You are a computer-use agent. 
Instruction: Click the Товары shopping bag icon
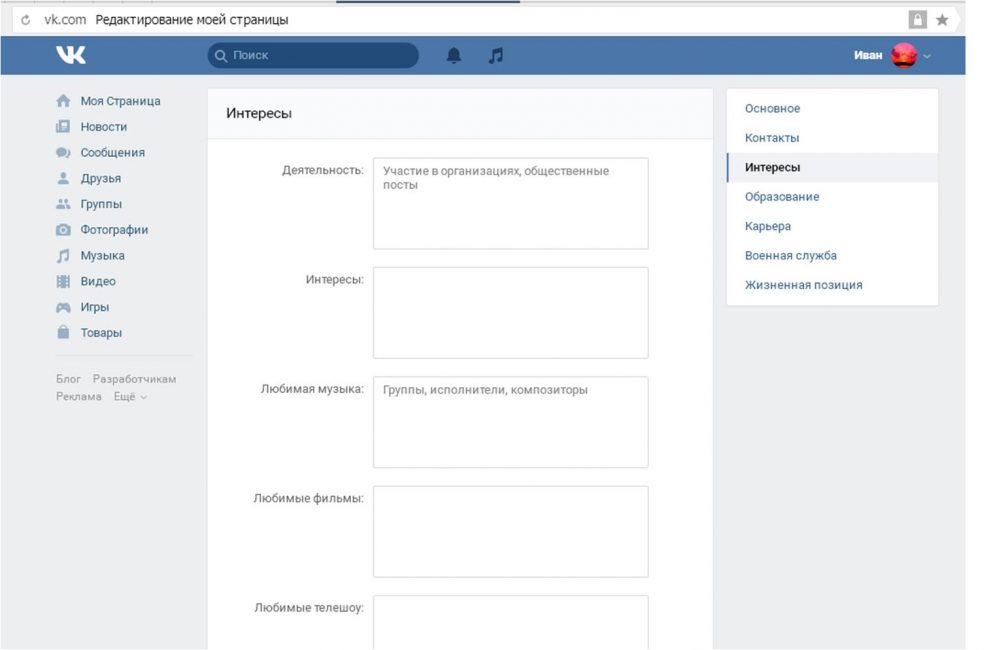pyautogui.click(x=63, y=333)
